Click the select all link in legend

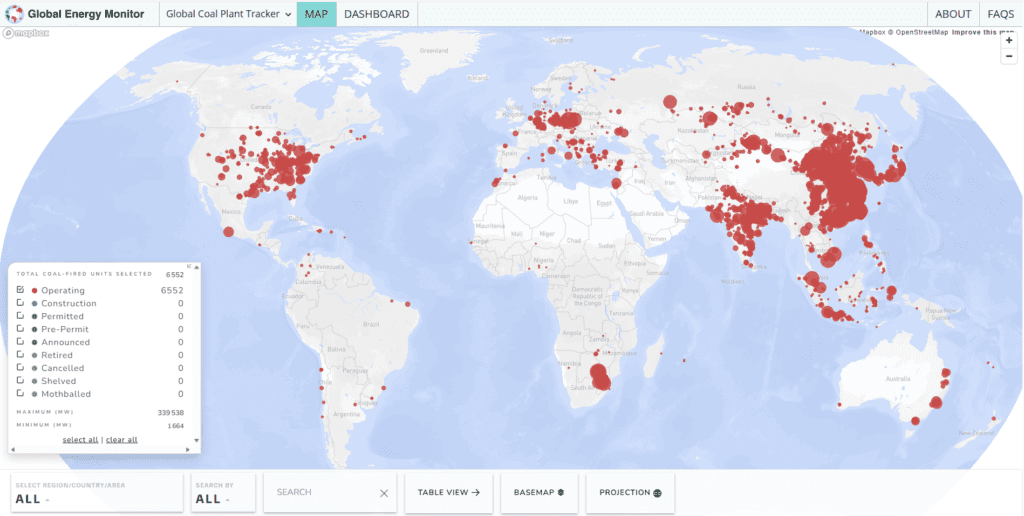(80, 440)
